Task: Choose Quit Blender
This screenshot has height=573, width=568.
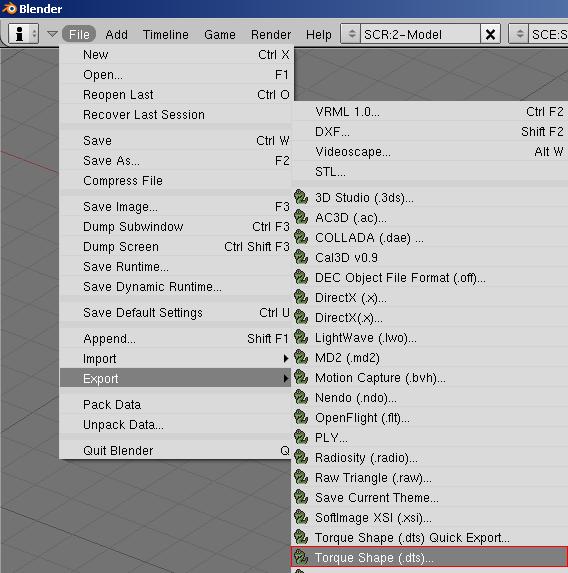Action: click(175, 450)
